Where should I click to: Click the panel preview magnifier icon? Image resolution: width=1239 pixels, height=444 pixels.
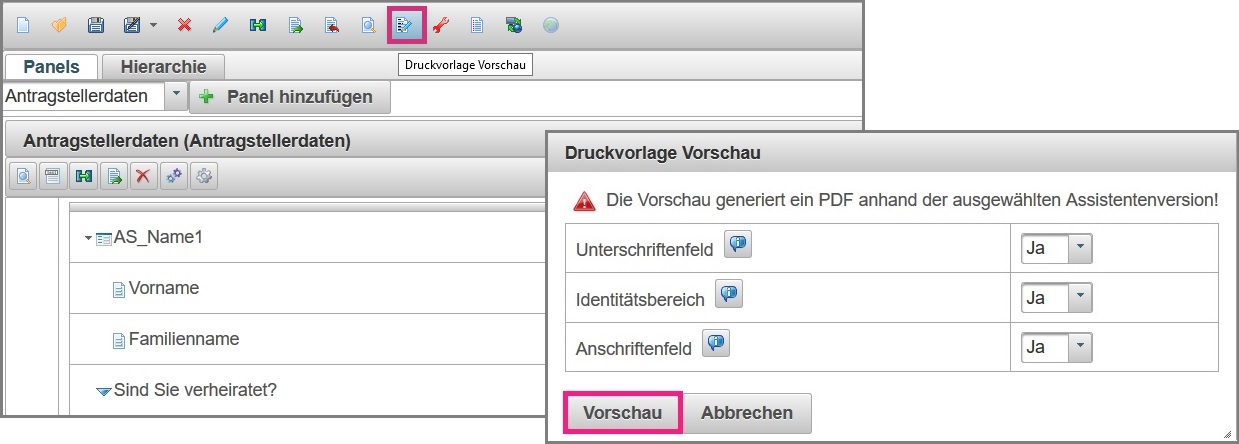tap(23, 176)
